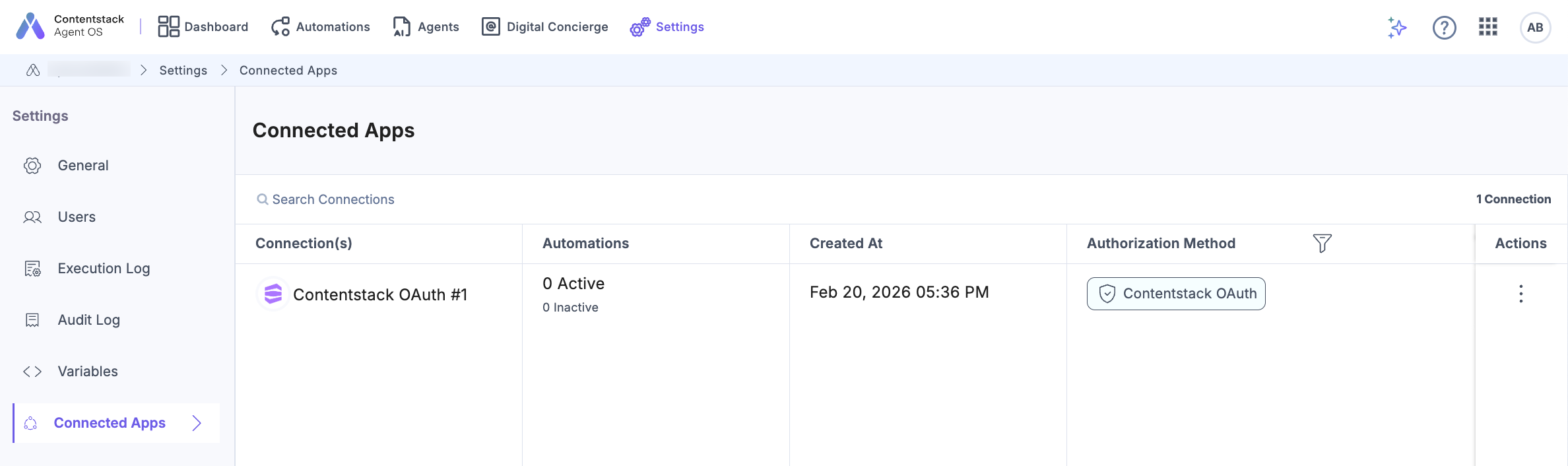Click the Variables code brackets icon
The height and width of the screenshot is (466, 1568).
(32, 372)
